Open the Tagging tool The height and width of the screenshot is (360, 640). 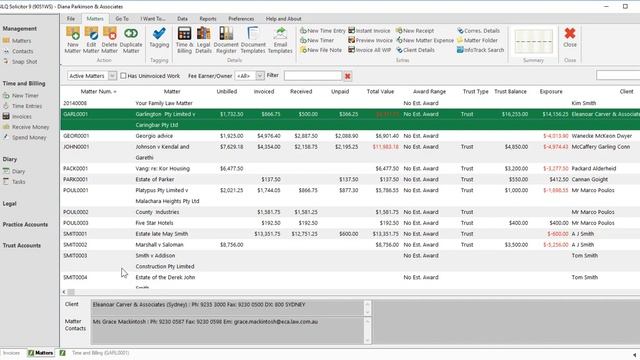(159, 38)
